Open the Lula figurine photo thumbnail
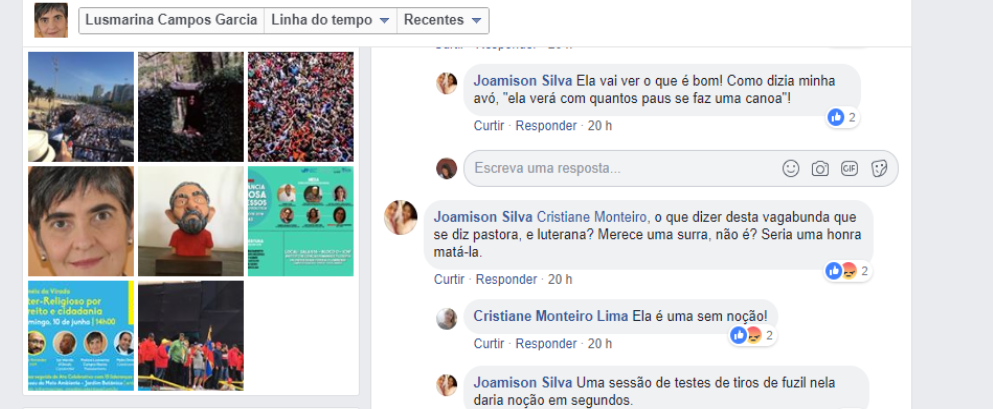The width and height of the screenshot is (993, 409). coord(191,221)
